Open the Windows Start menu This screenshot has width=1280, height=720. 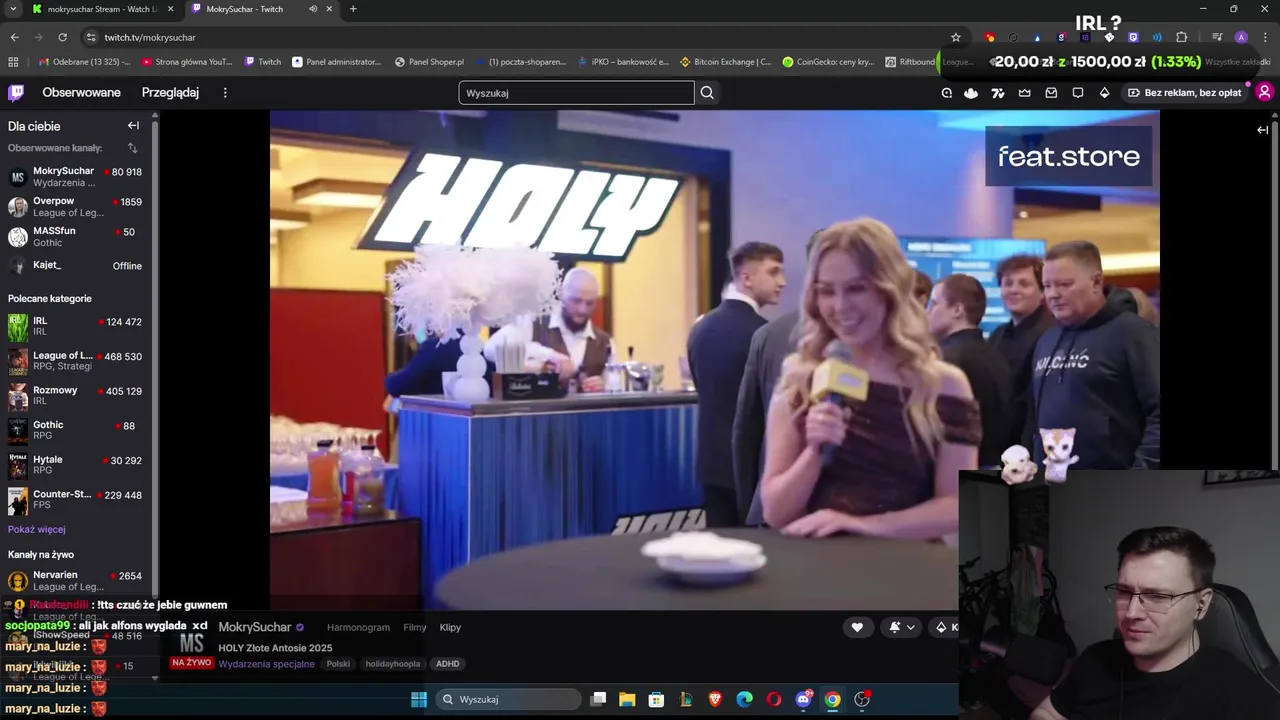tap(419, 699)
